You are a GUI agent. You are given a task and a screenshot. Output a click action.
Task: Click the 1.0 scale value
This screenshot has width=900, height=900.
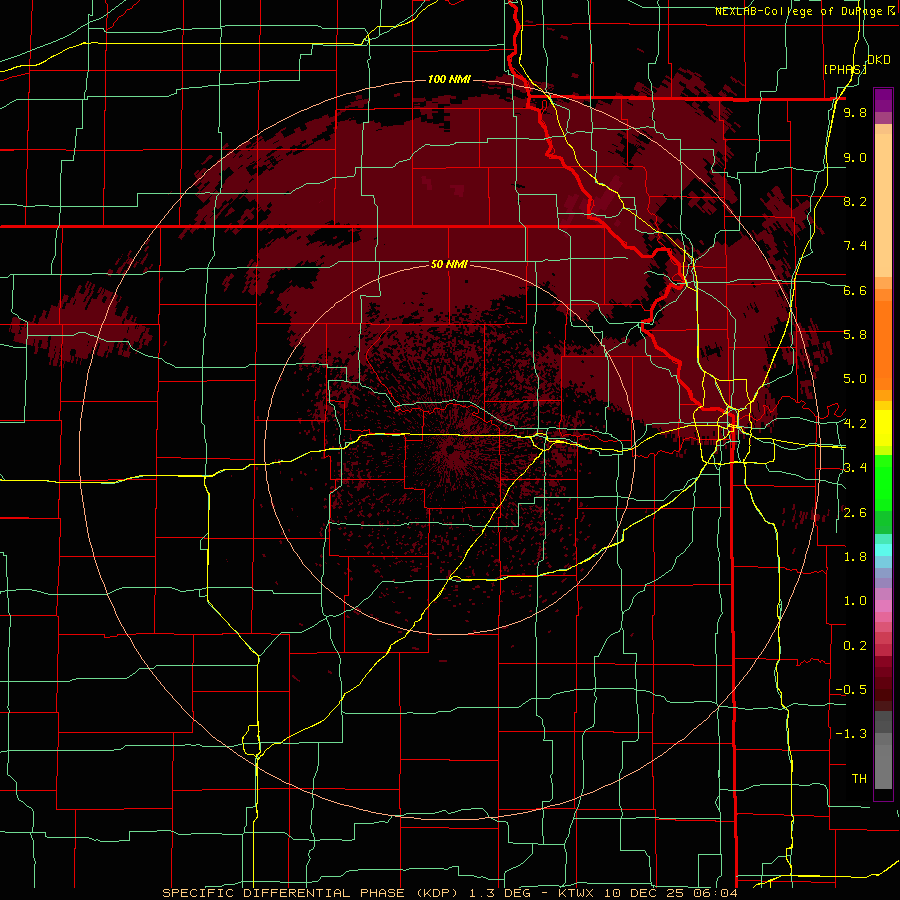855,601
